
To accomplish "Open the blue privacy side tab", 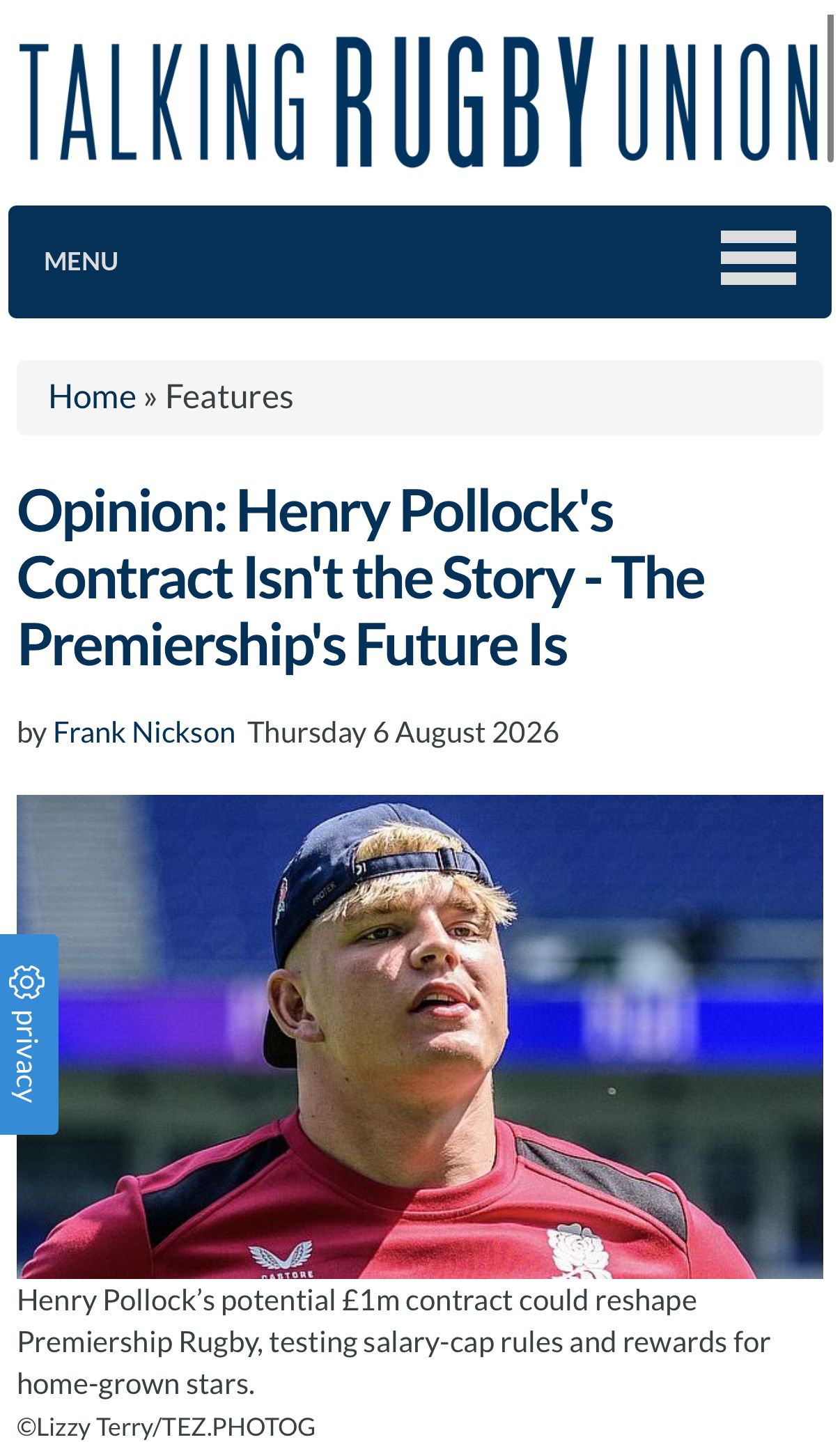I will (x=29, y=1034).
